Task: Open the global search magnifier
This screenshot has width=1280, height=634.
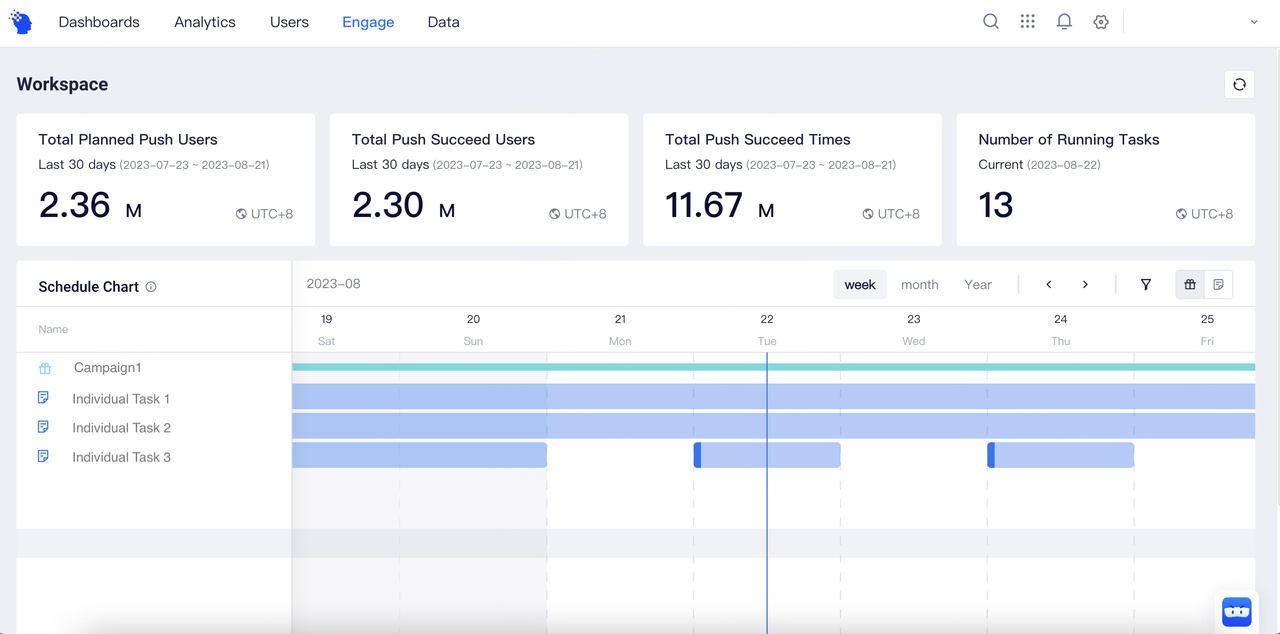Action: click(990, 21)
